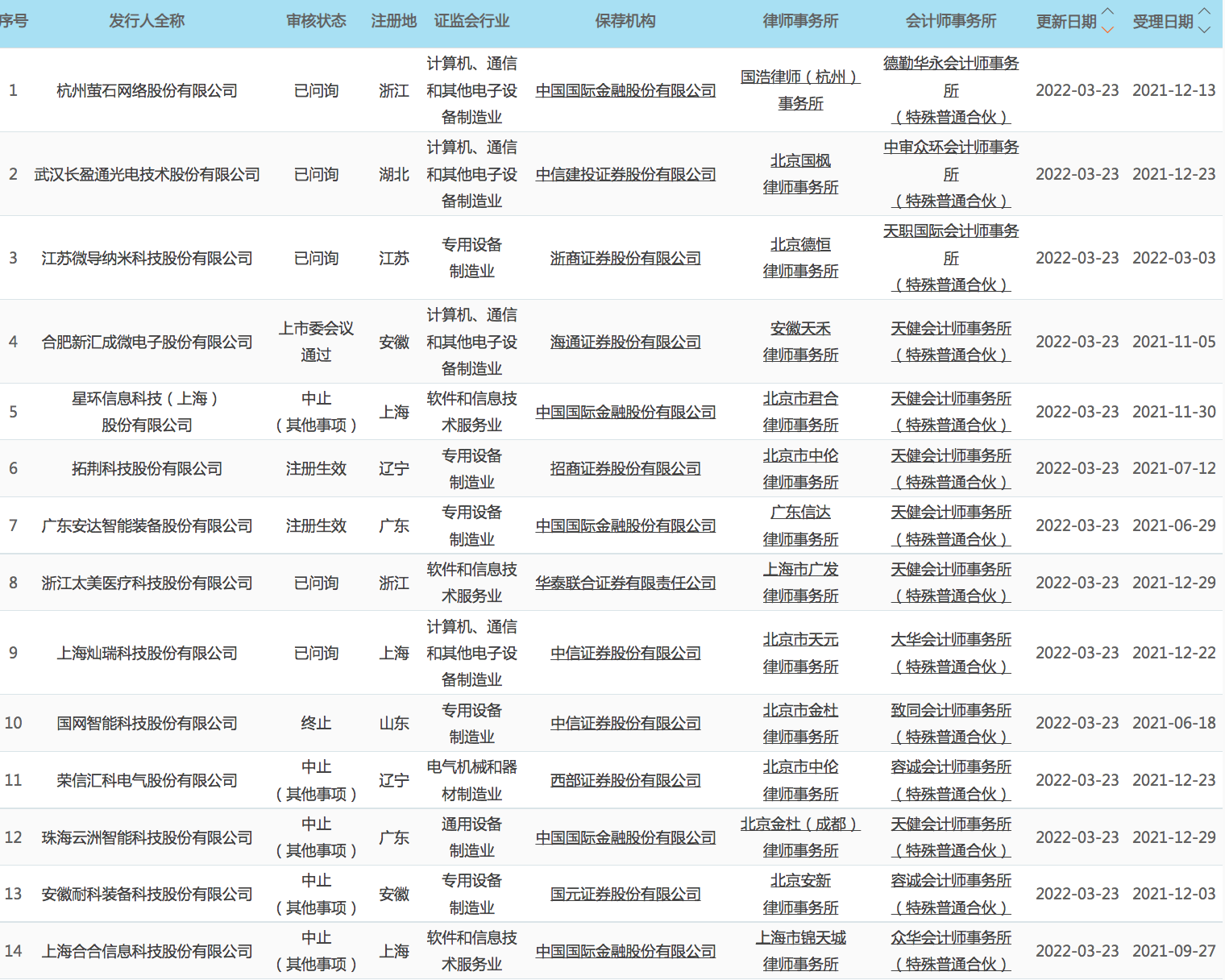Open 广东信达律师事务所 link
This screenshot has height=980, width=1225.
click(x=800, y=525)
